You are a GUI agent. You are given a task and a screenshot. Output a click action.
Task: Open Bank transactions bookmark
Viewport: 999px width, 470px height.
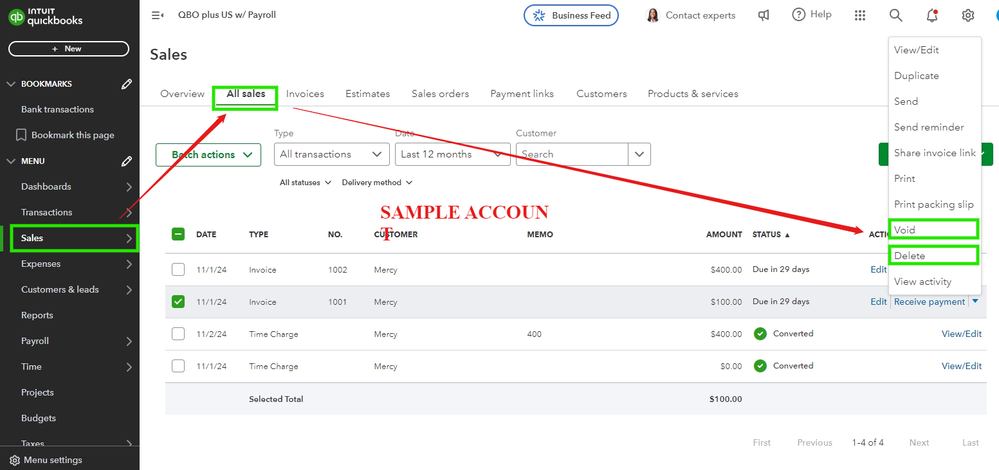click(x=57, y=110)
